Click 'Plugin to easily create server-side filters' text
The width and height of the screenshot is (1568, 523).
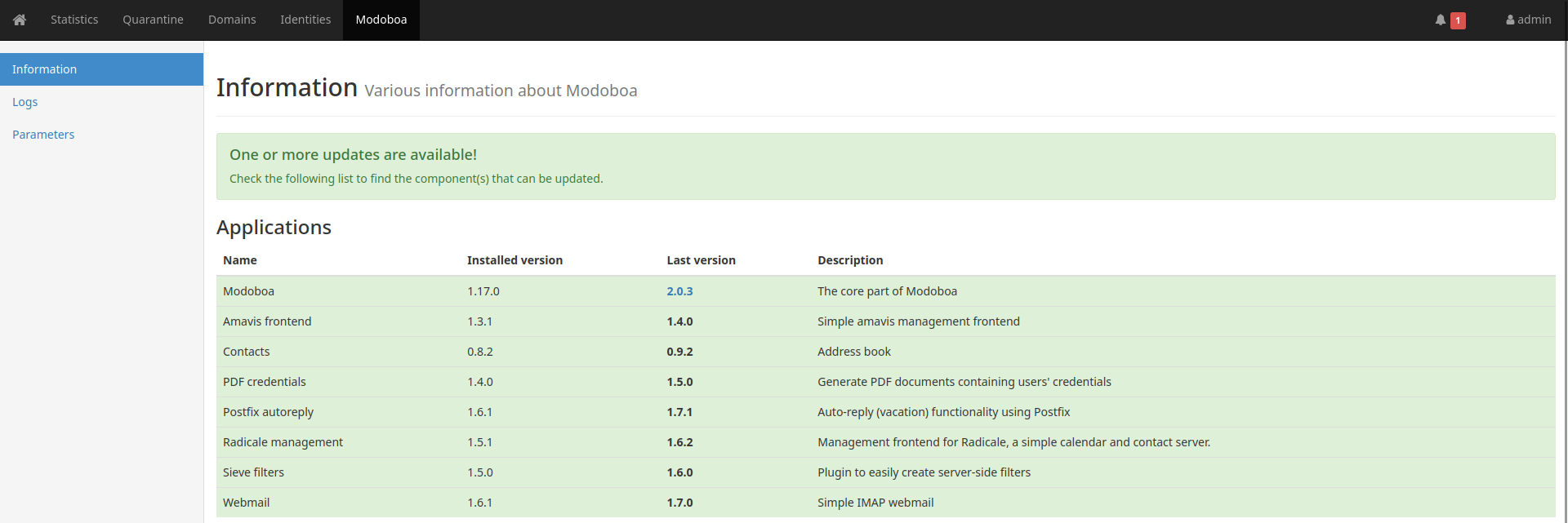pos(924,472)
